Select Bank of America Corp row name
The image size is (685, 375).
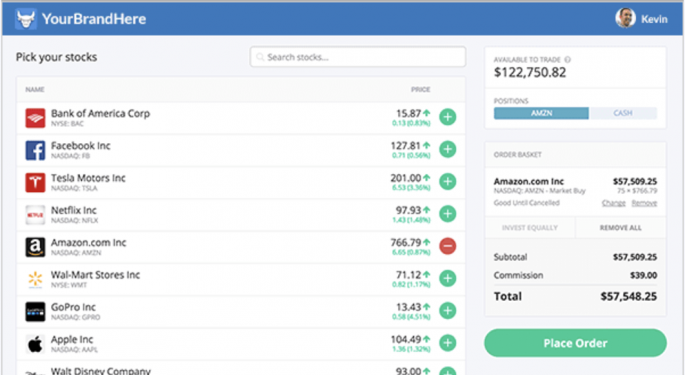[100, 114]
